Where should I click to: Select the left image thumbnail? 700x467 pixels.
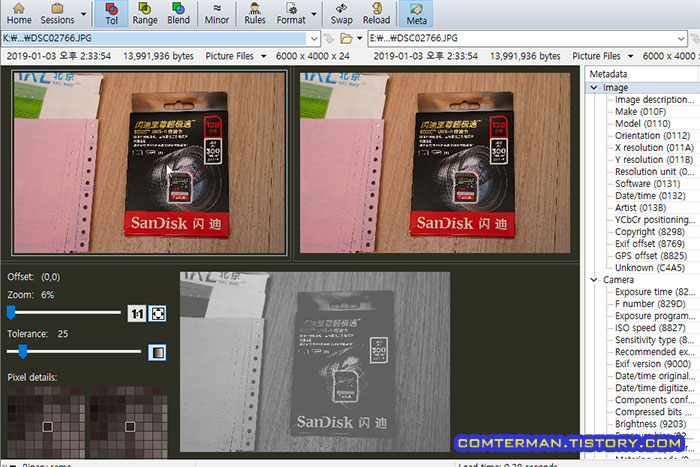coord(150,163)
